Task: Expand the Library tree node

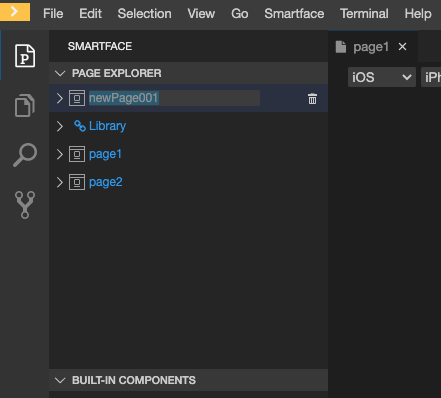Action: (60, 126)
